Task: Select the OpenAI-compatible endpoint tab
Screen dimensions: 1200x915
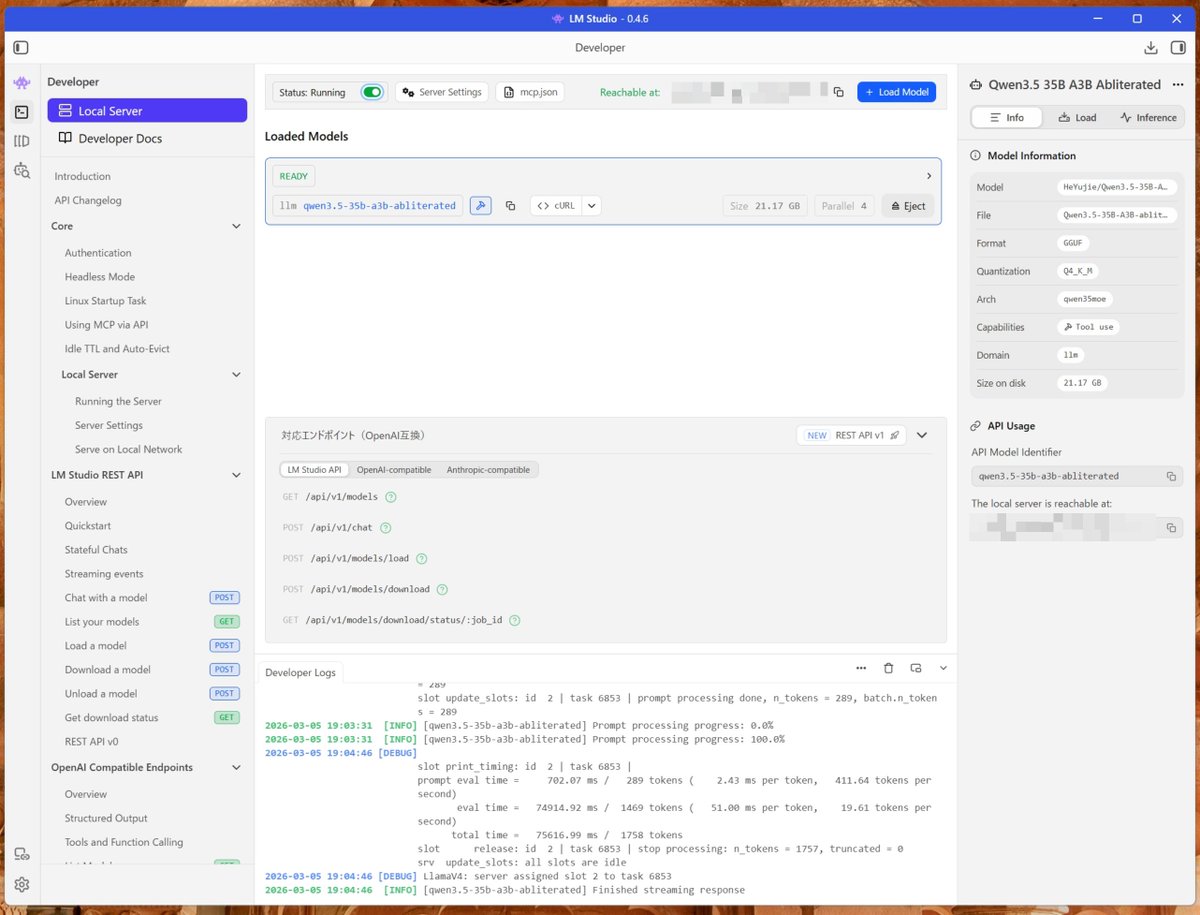Action: point(394,469)
